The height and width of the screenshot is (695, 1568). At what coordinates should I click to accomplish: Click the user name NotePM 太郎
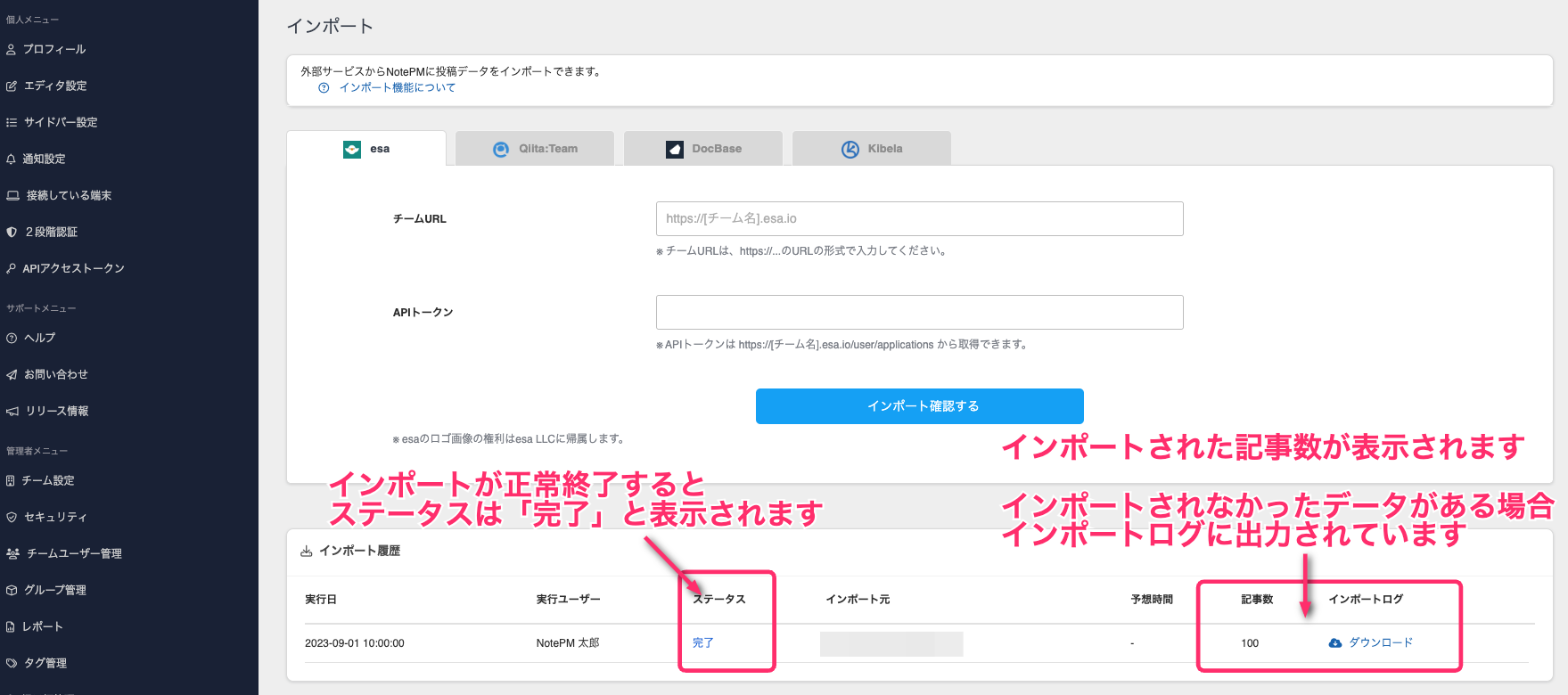pyautogui.click(x=568, y=643)
